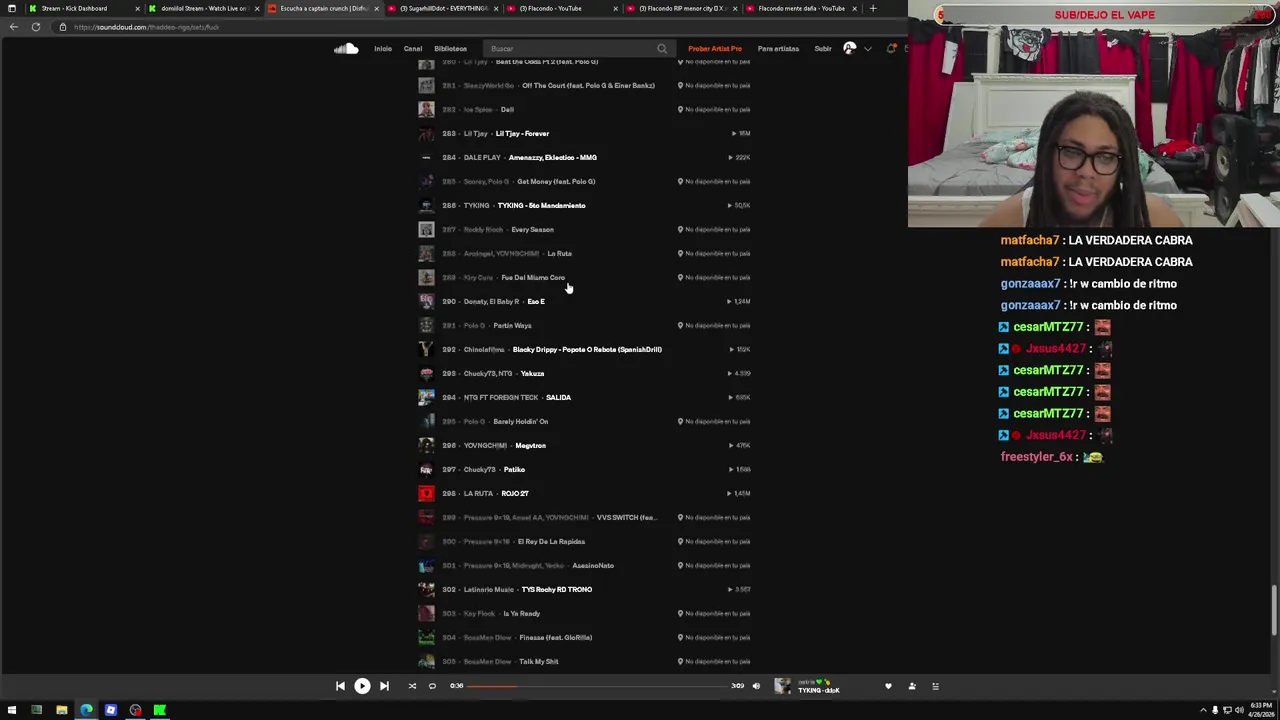The height and width of the screenshot is (720, 1280).
Task: Reload the page
Action: point(36,27)
